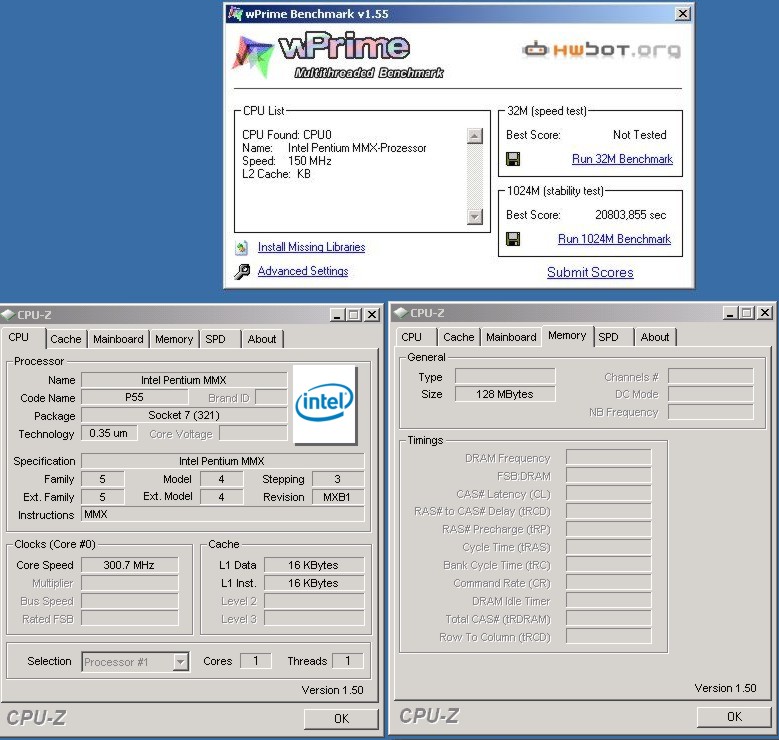This screenshot has width=779, height=740.
Task: Open the Advanced Settings link
Action: [303, 271]
